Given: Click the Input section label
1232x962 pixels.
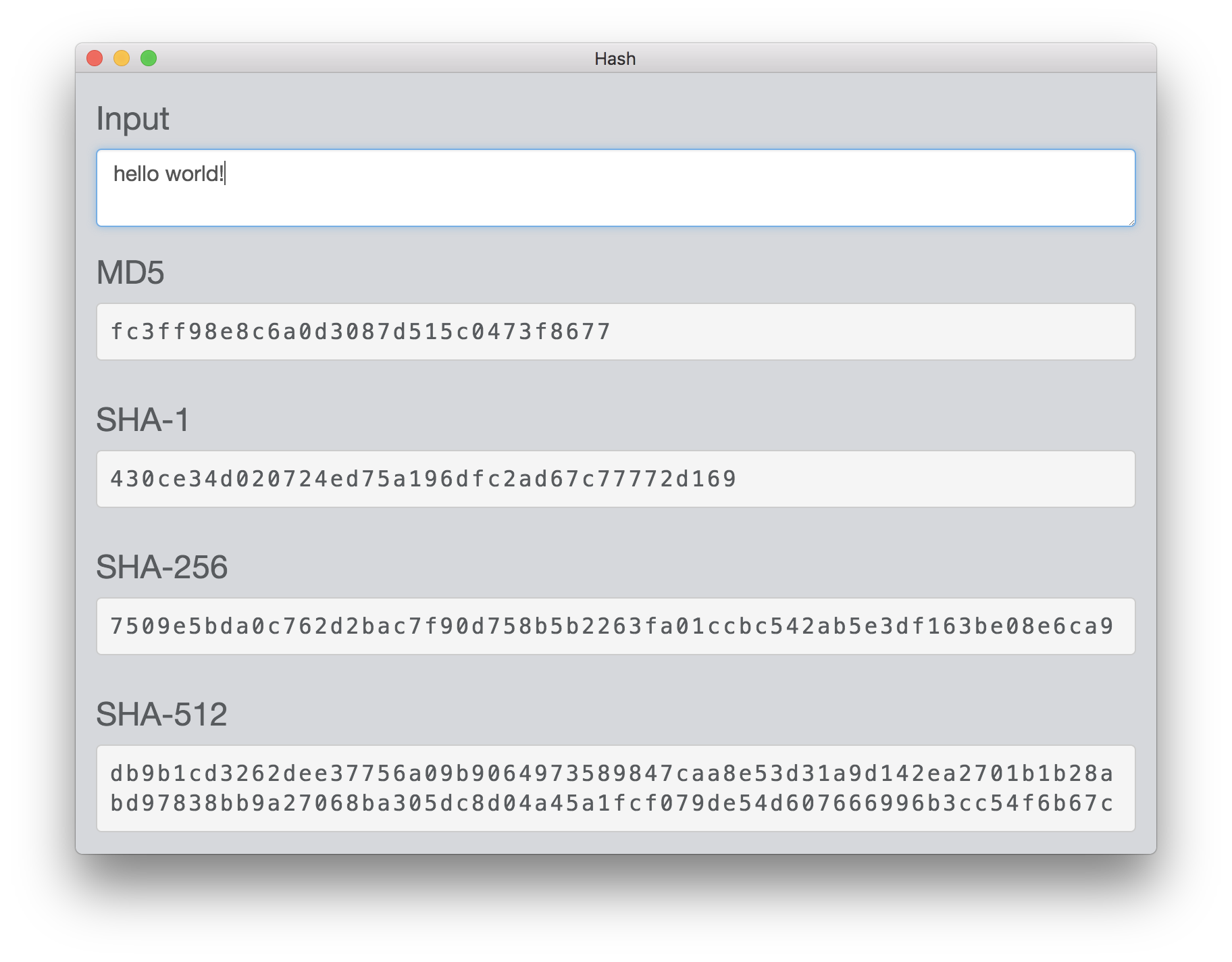Looking at the screenshot, I should 132,119.
